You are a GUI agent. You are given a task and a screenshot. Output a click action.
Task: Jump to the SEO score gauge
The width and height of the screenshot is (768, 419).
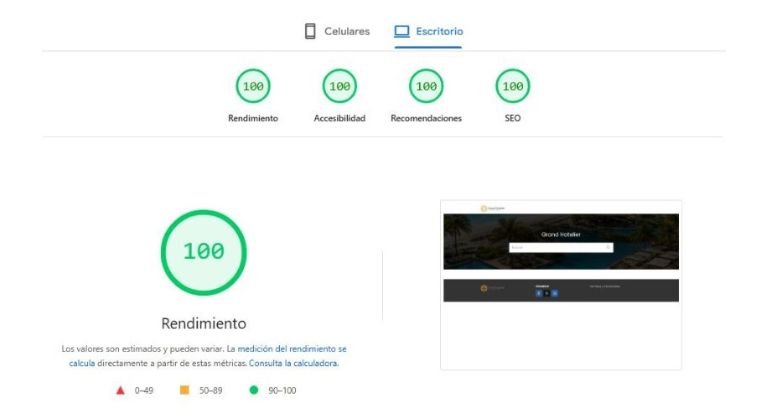click(x=512, y=87)
